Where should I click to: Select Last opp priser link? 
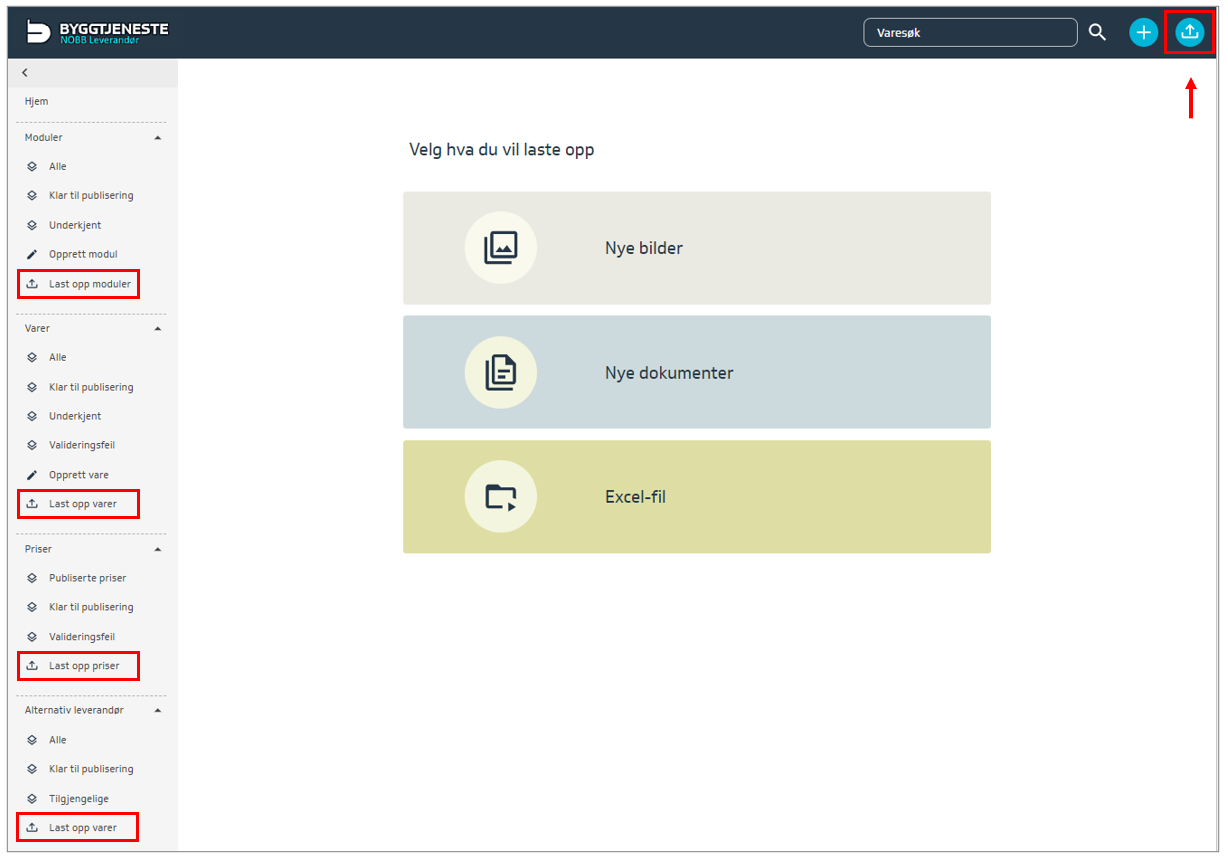[x=84, y=666]
